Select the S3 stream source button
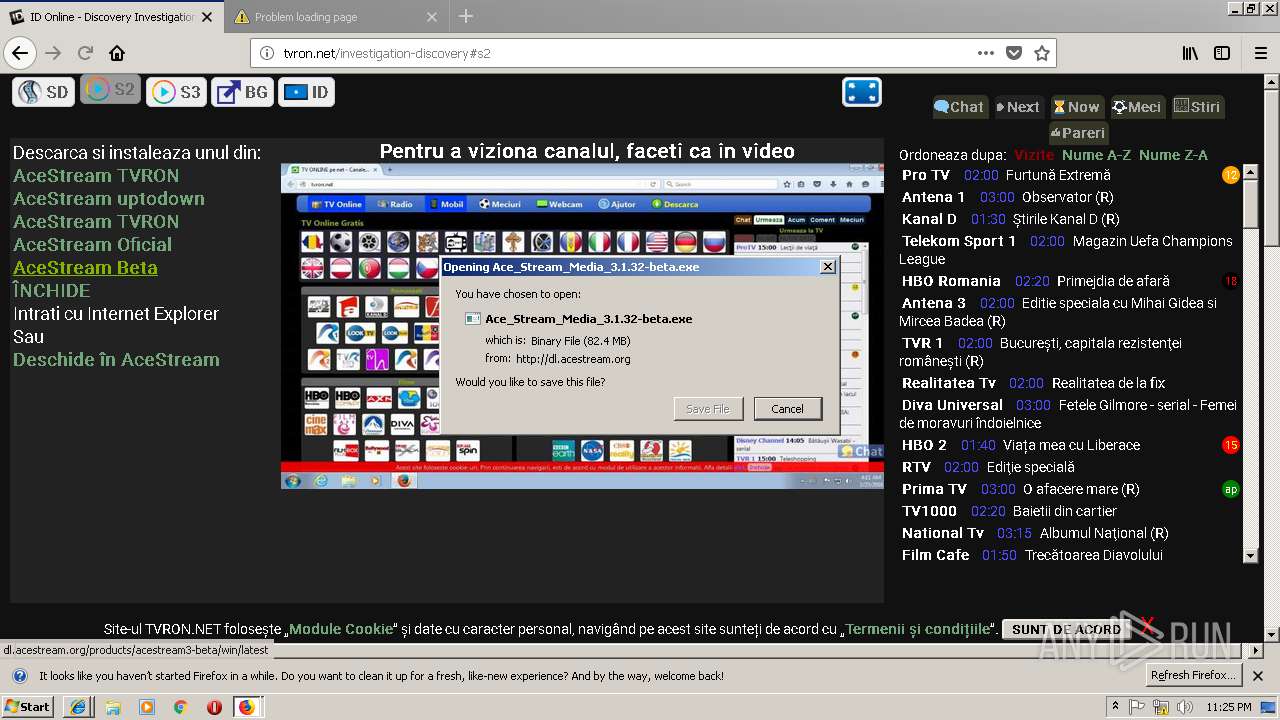1280x720 pixels. [x=176, y=92]
